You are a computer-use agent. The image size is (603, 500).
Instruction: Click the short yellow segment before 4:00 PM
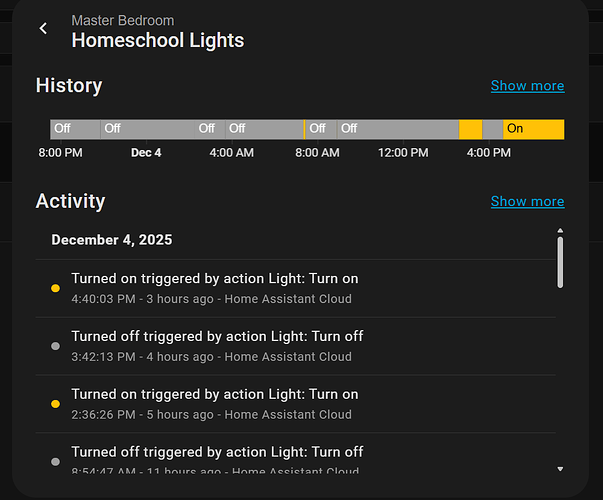pyautogui.click(x=470, y=129)
